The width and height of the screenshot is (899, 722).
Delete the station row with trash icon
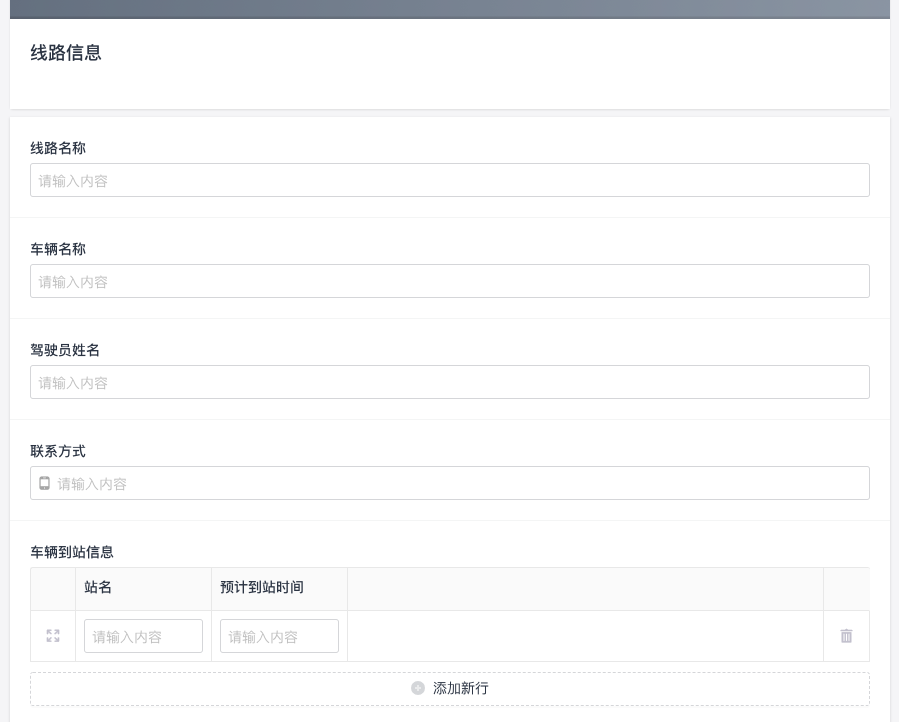pos(846,635)
